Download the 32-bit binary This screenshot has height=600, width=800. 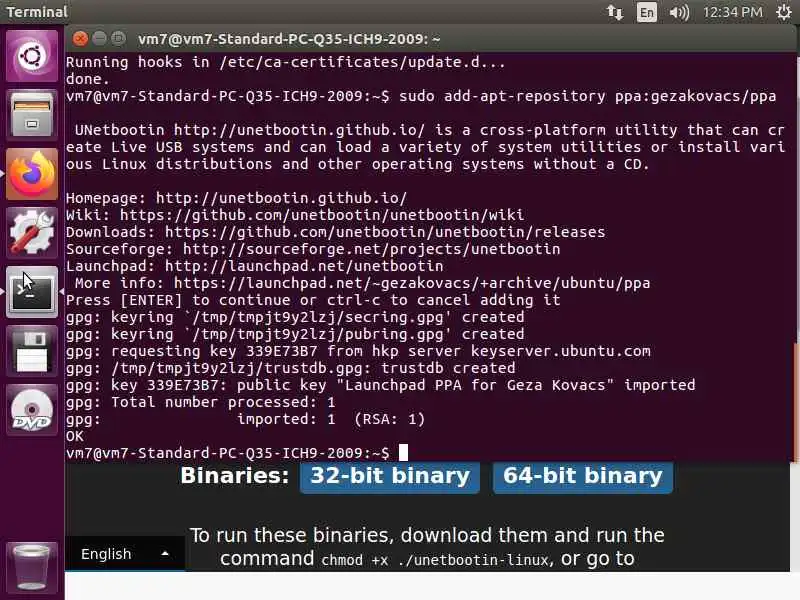390,477
